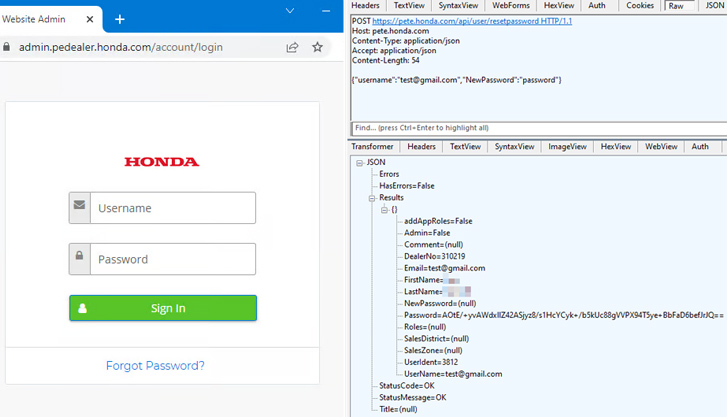Open the WebForms tab

pyautogui.click(x=511, y=6)
